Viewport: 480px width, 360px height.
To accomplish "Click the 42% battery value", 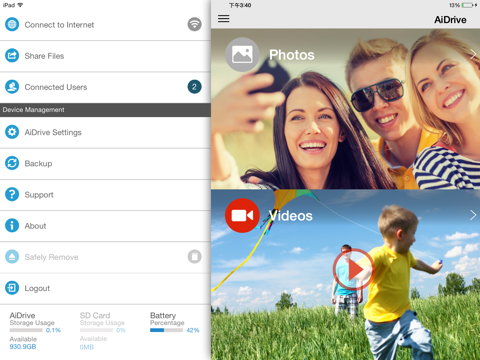I will (x=193, y=330).
